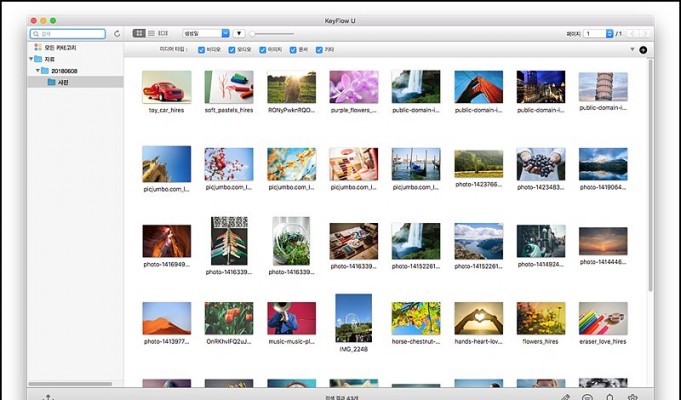Switch to list view
The image size is (681, 400).
tap(151, 33)
